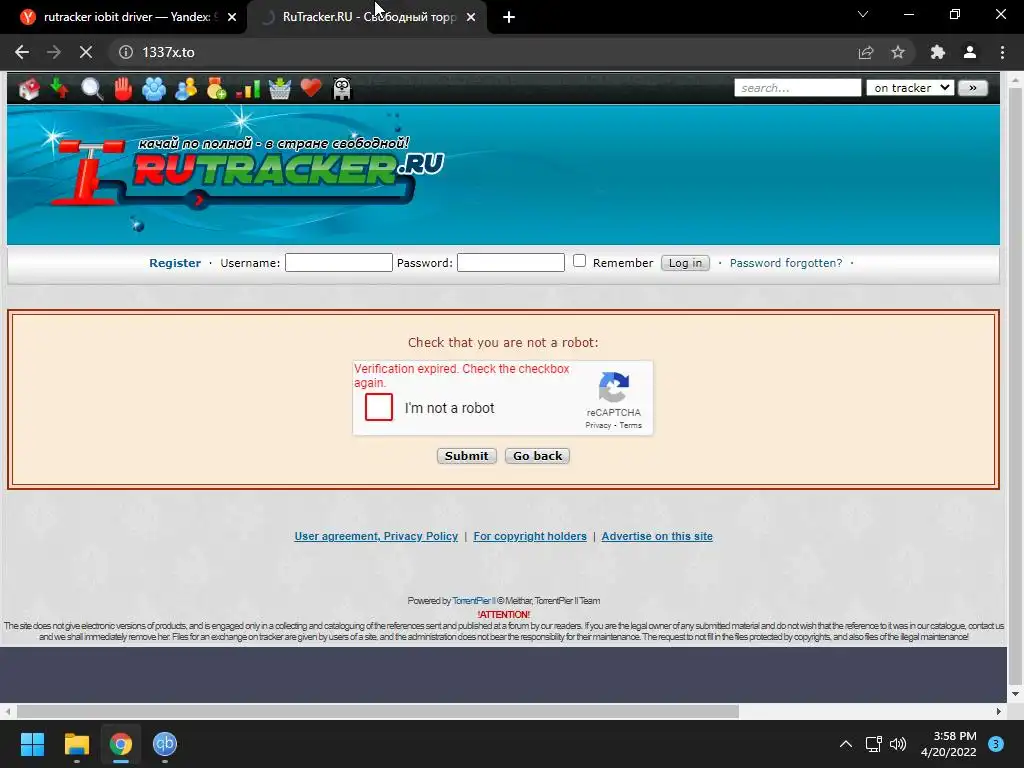The height and width of the screenshot is (768, 1024).
Task: Tick the Remember checkbox
Action: tap(579, 261)
